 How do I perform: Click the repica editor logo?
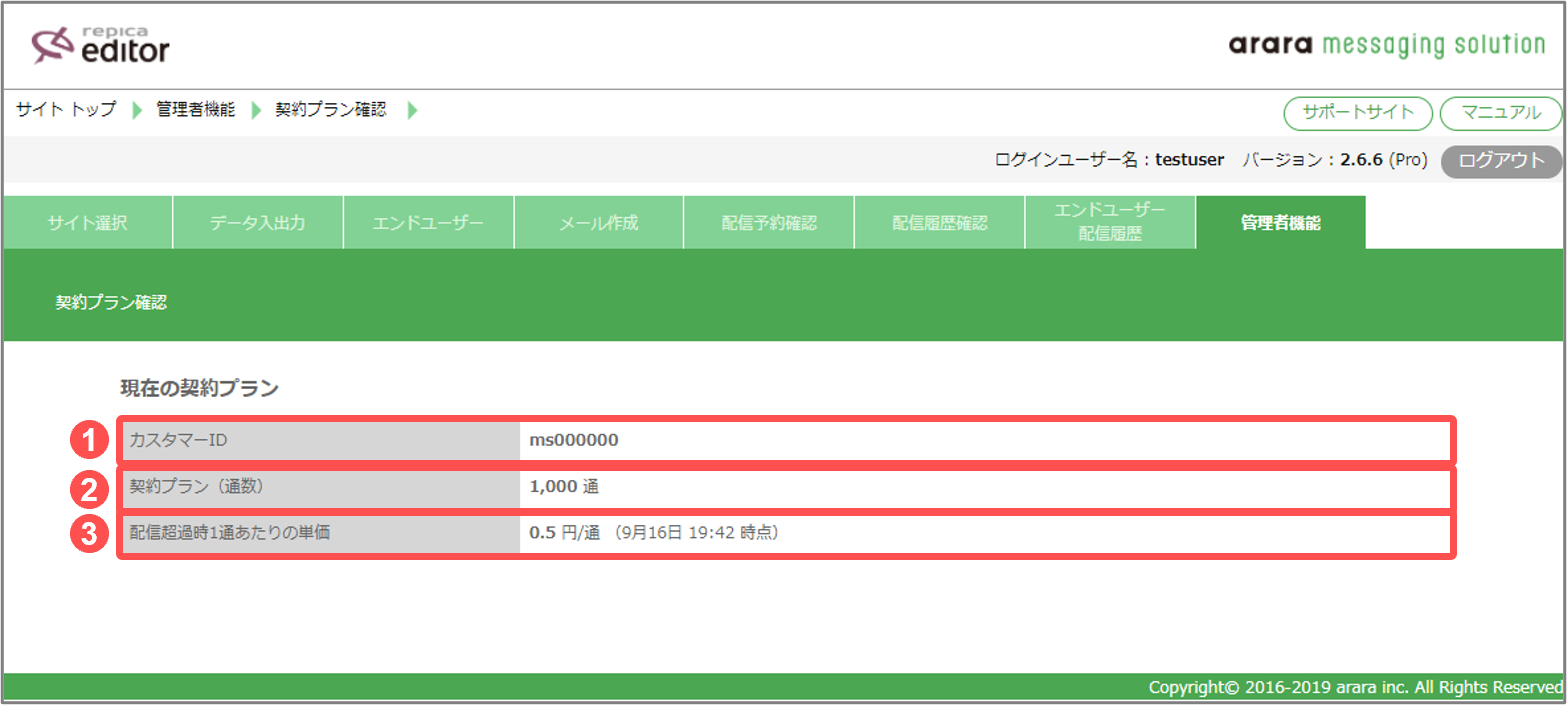pyautogui.click(x=101, y=45)
